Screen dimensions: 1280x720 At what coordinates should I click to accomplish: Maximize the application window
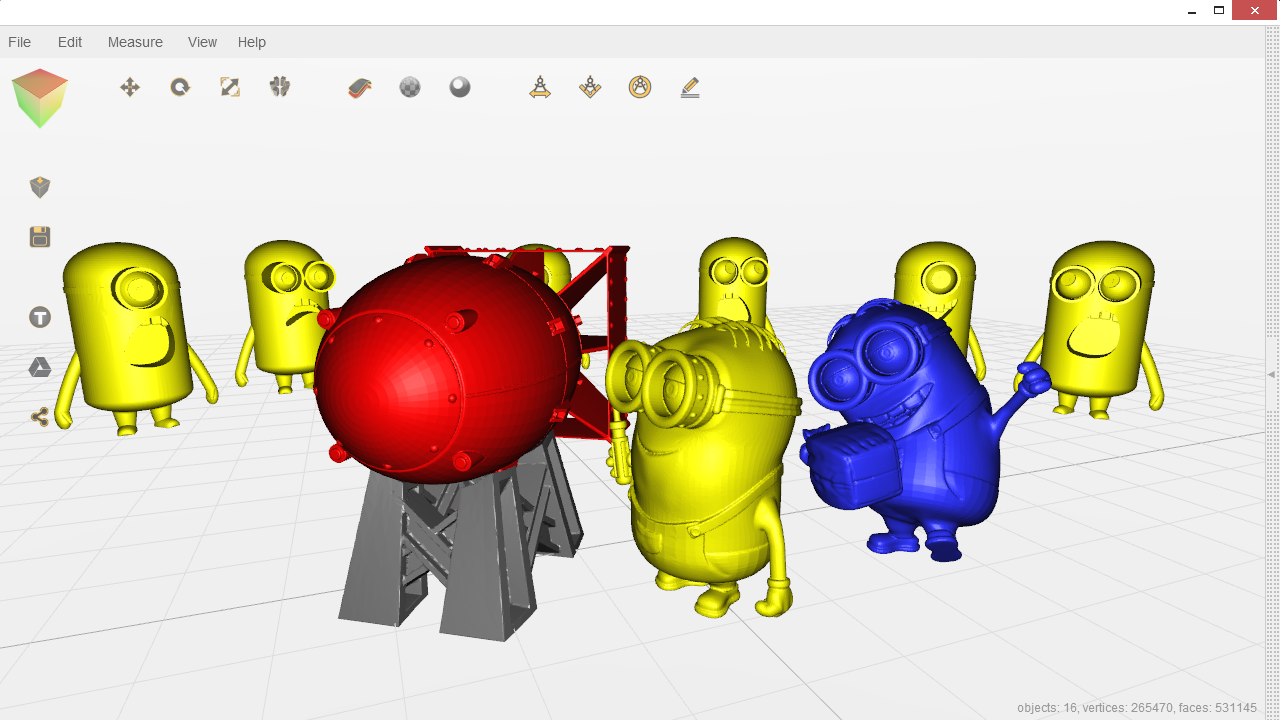click(x=1219, y=11)
